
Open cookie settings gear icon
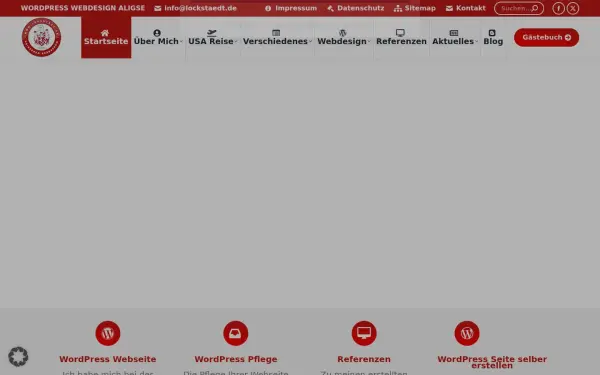[18, 357]
